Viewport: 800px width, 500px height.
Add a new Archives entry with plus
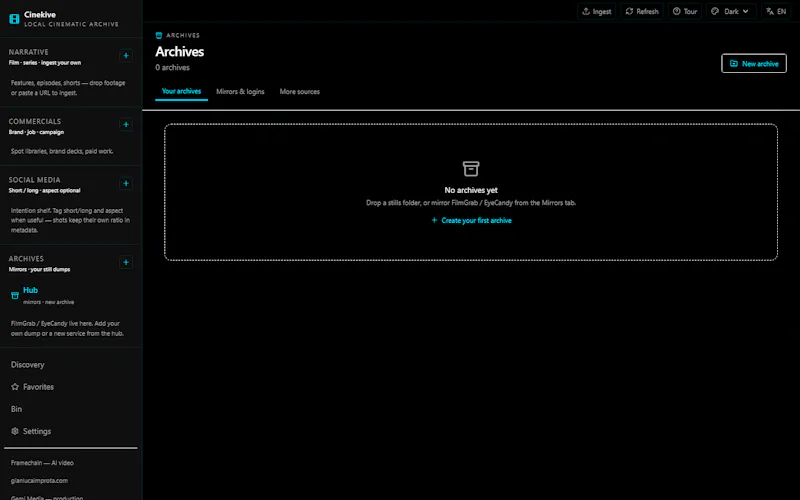126,262
